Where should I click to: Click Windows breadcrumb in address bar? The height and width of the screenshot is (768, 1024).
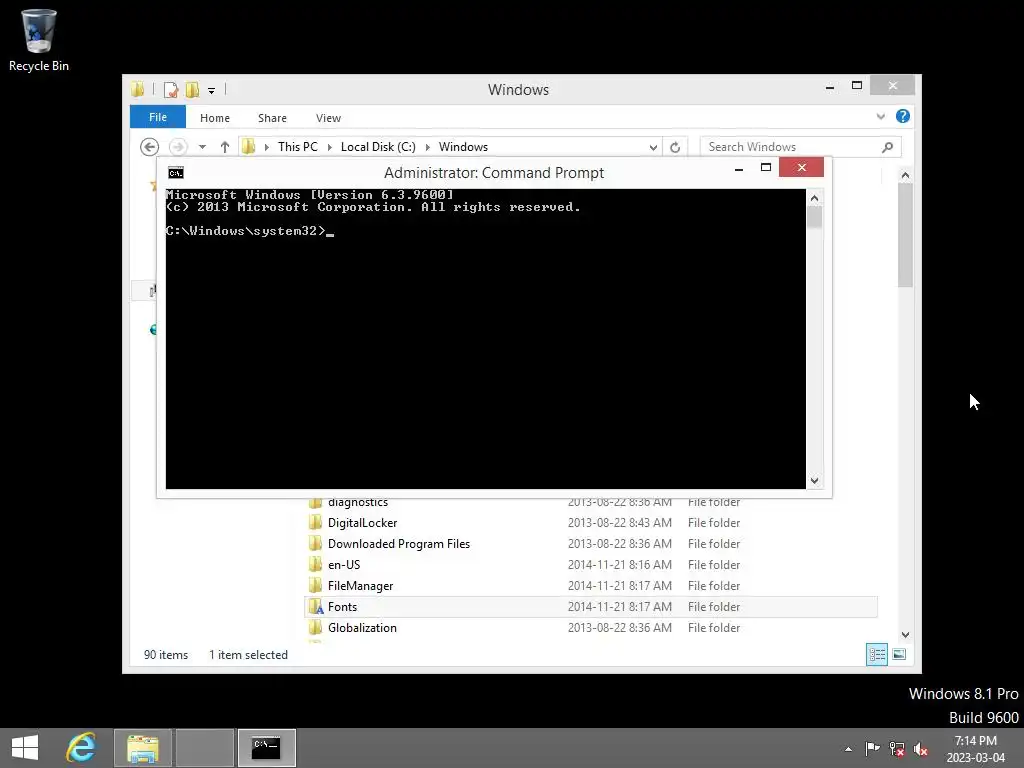coord(463,147)
